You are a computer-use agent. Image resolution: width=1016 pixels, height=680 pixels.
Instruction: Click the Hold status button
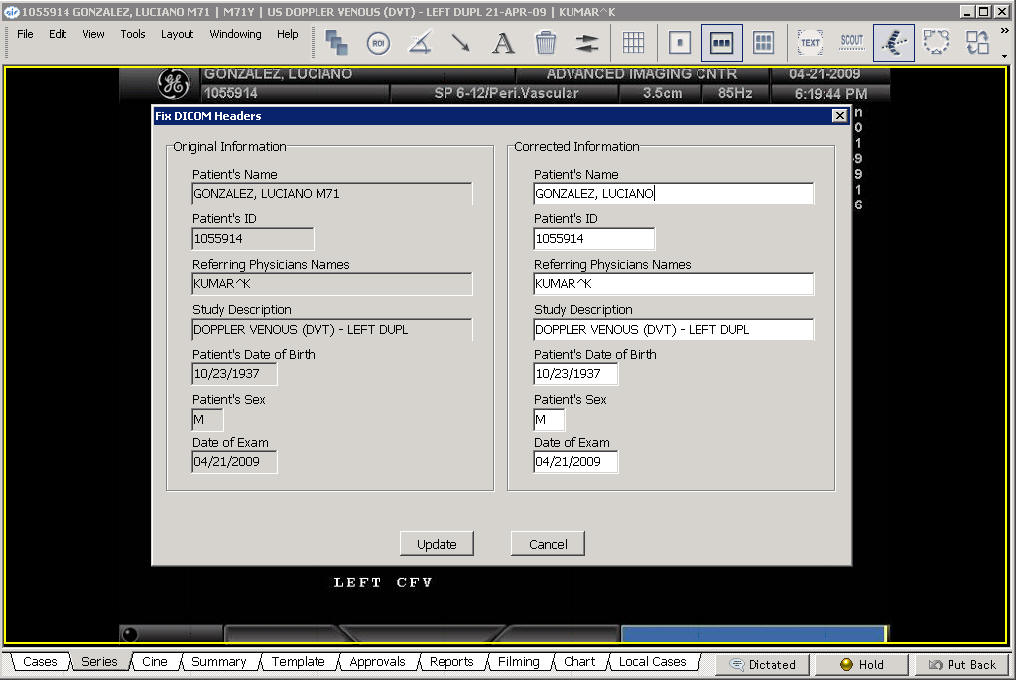[861, 664]
